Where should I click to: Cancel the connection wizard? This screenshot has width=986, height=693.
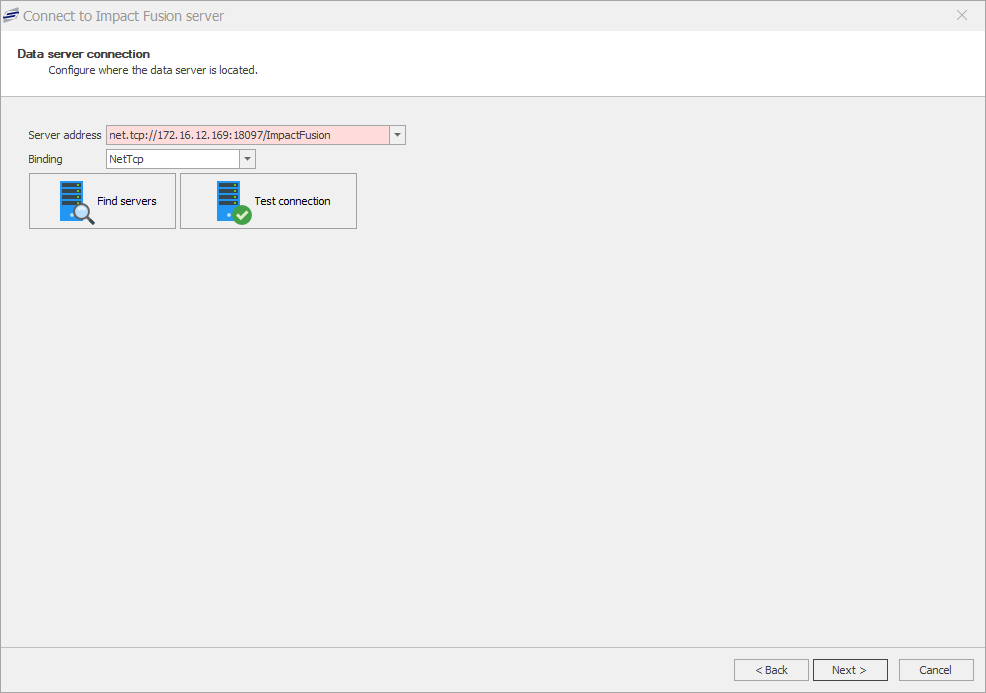tap(936, 670)
